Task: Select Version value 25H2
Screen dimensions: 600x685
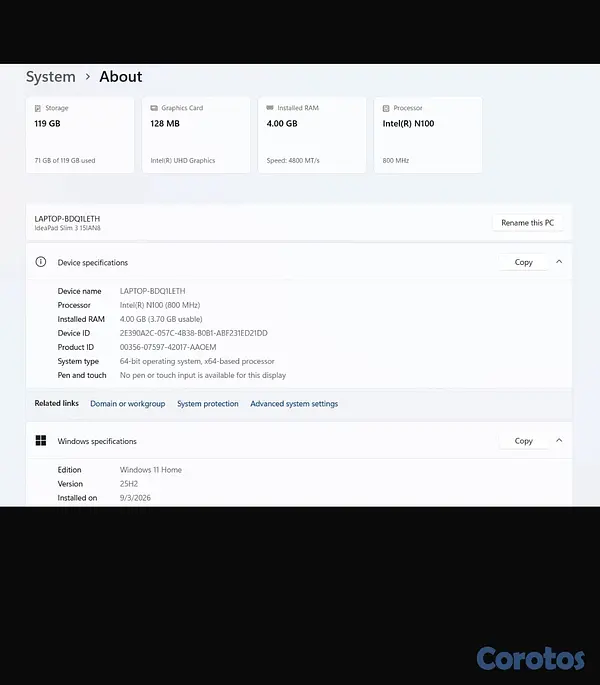Action: pos(129,484)
